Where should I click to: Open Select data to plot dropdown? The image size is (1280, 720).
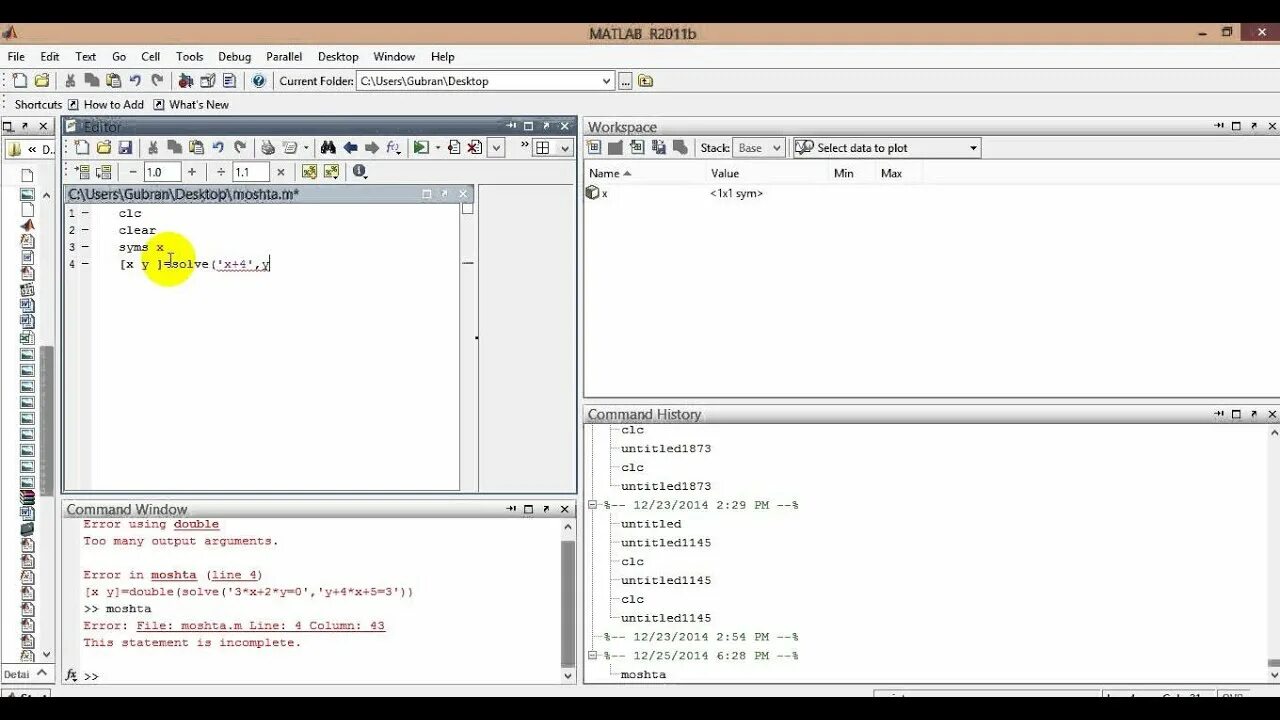pyautogui.click(x=887, y=148)
